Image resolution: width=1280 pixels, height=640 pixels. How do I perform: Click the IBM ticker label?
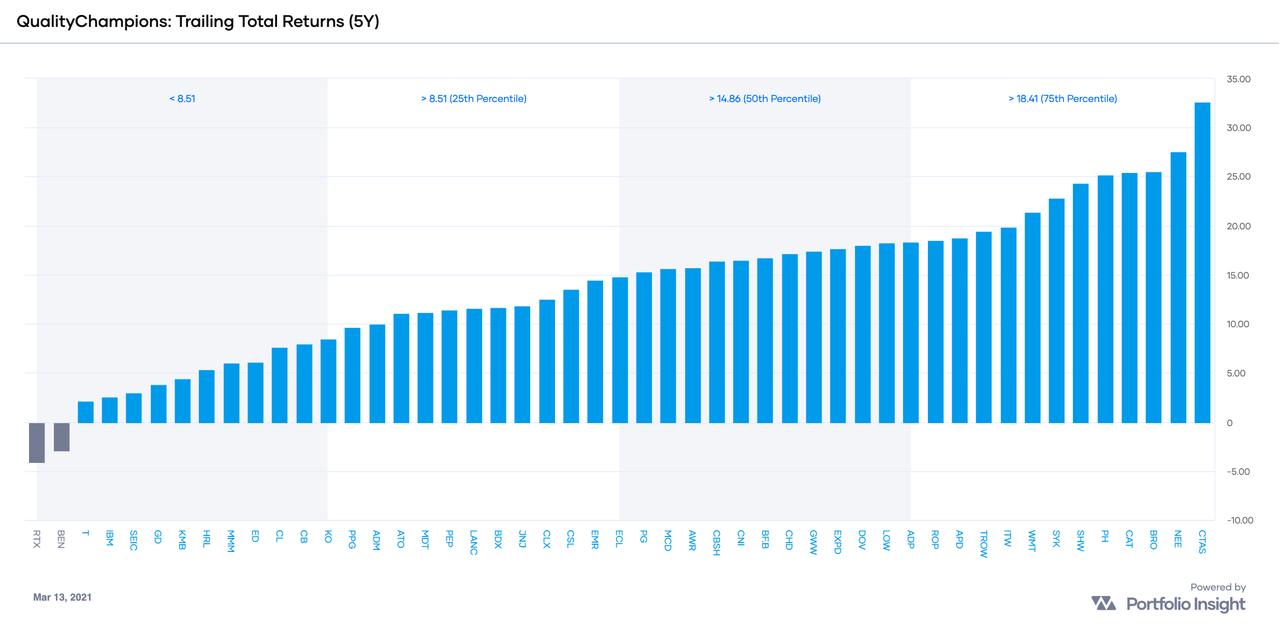(x=110, y=539)
